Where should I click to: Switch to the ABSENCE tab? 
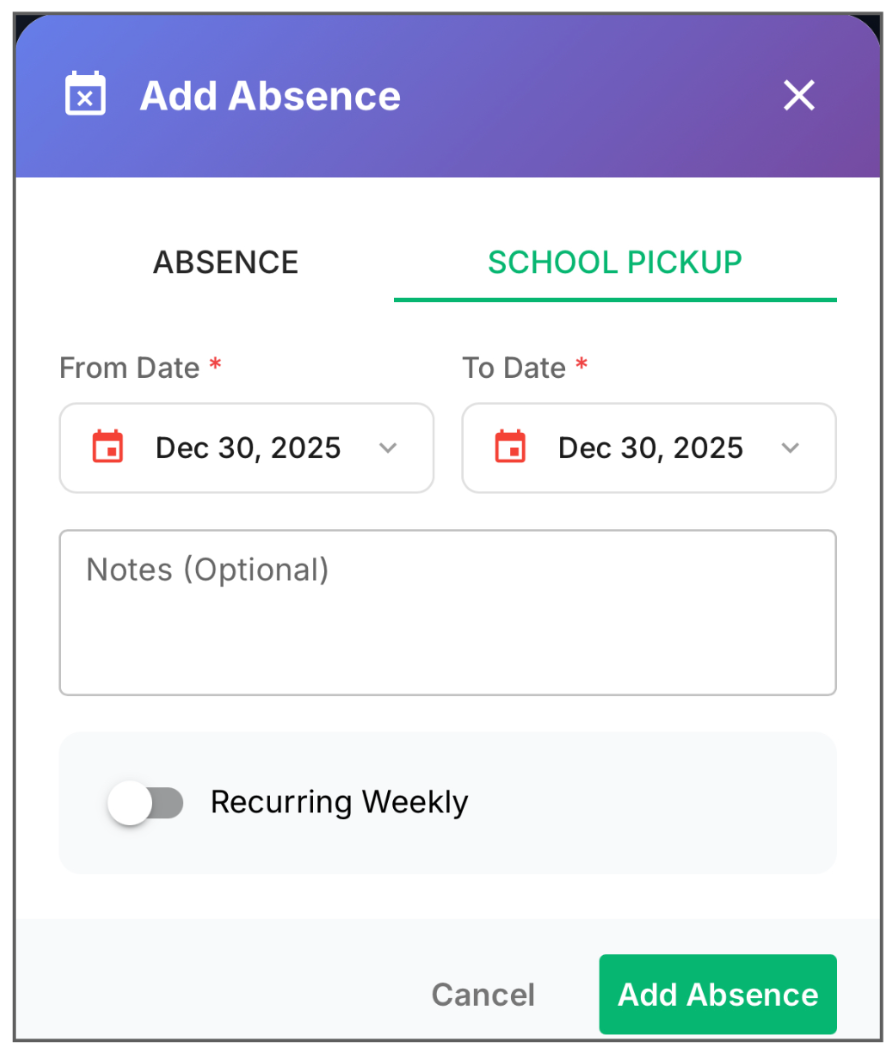226,262
